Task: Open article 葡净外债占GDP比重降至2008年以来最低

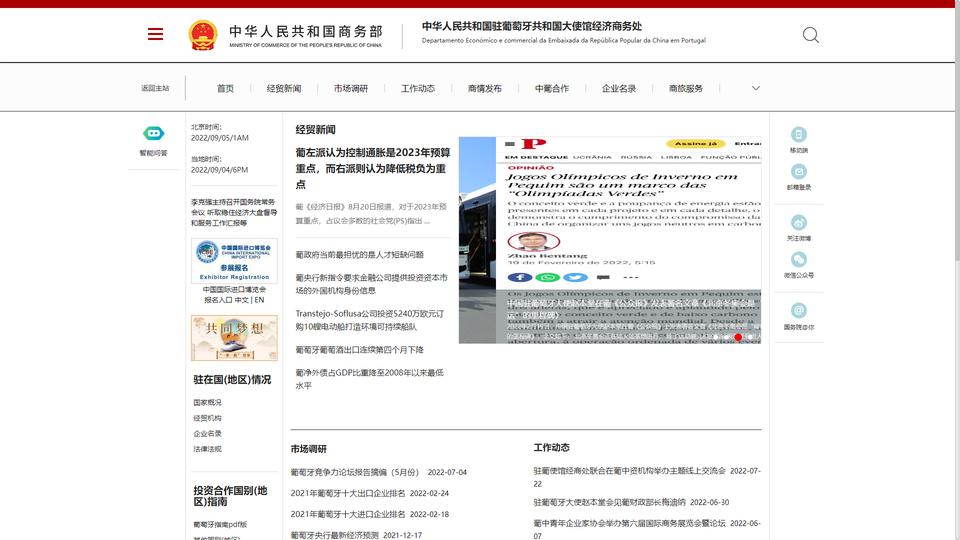Action: (370, 379)
